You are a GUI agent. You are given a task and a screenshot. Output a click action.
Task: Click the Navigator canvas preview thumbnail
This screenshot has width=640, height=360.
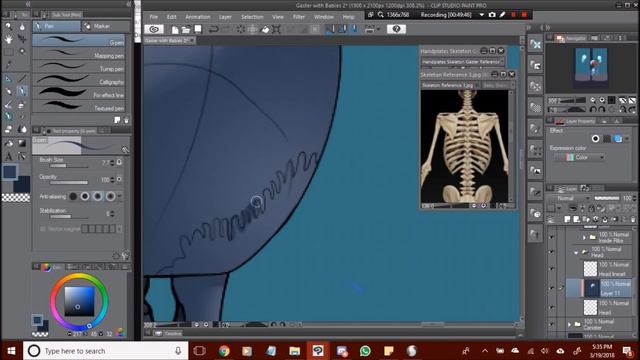point(591,68)
